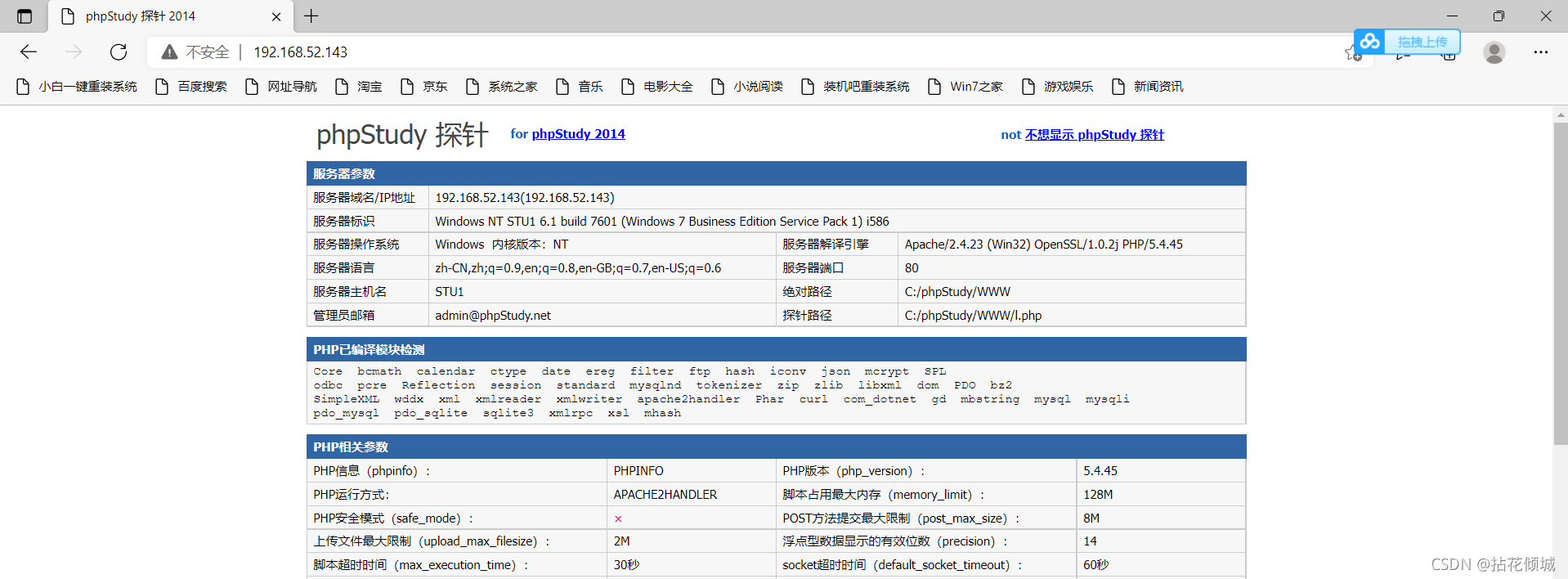Open Win7之家 bookmark
This screenshot has width=1568, height=579.
click(965, 87)
